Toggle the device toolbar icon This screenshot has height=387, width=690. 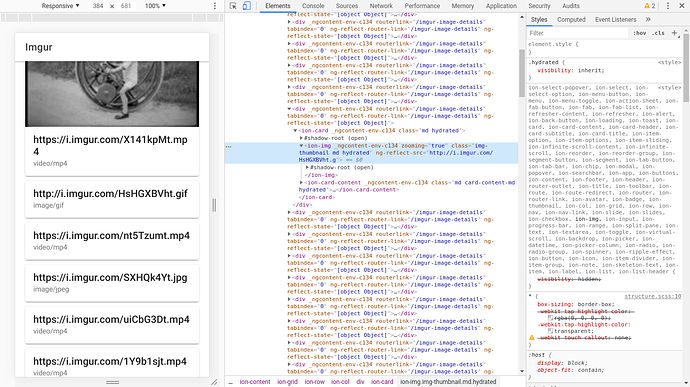click(246, 6)
